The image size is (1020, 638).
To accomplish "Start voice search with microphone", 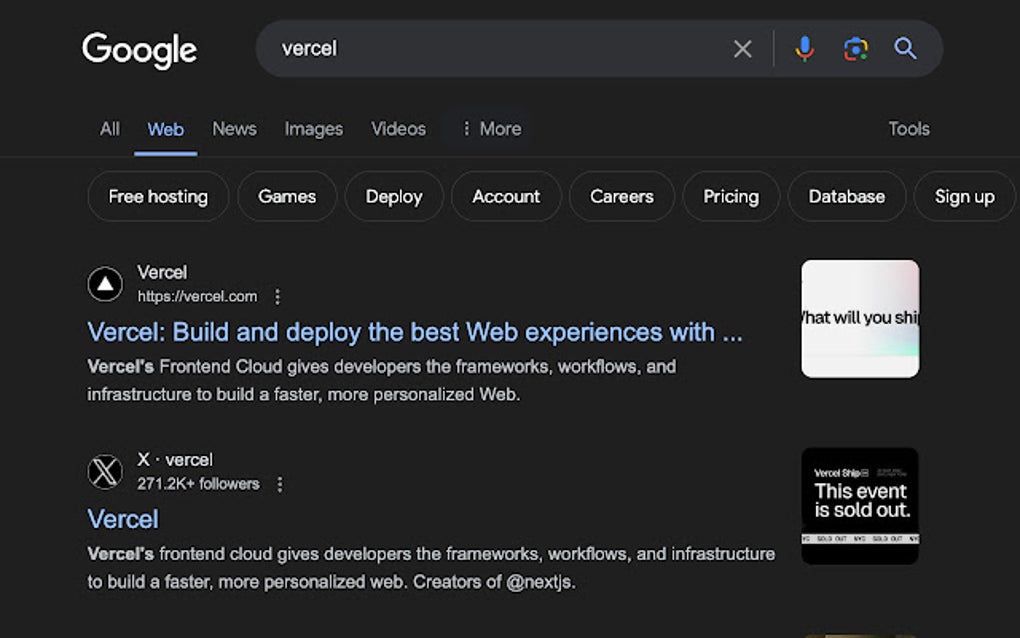I will (804, 48).
